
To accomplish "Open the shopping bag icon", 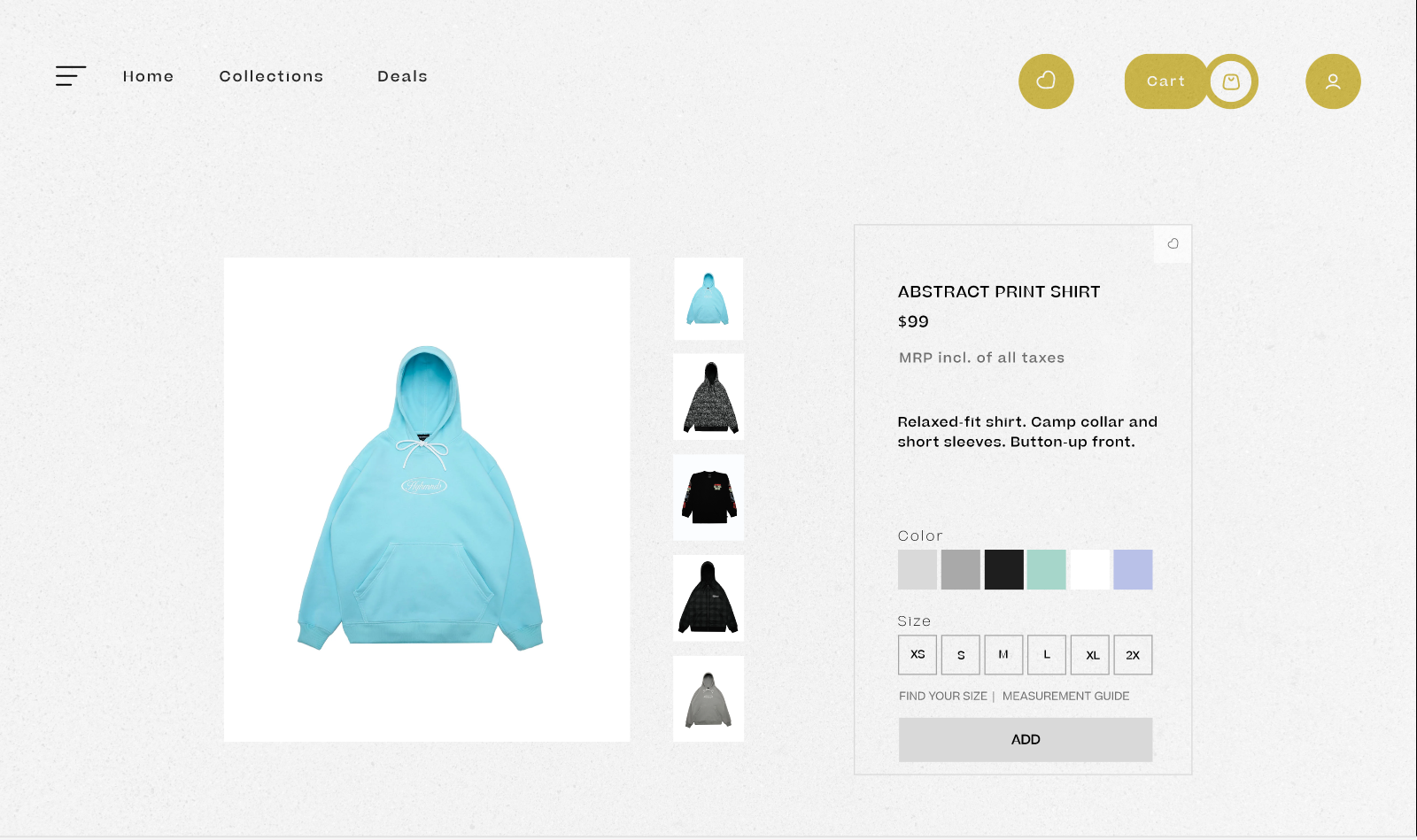I will coord(1231,81).
